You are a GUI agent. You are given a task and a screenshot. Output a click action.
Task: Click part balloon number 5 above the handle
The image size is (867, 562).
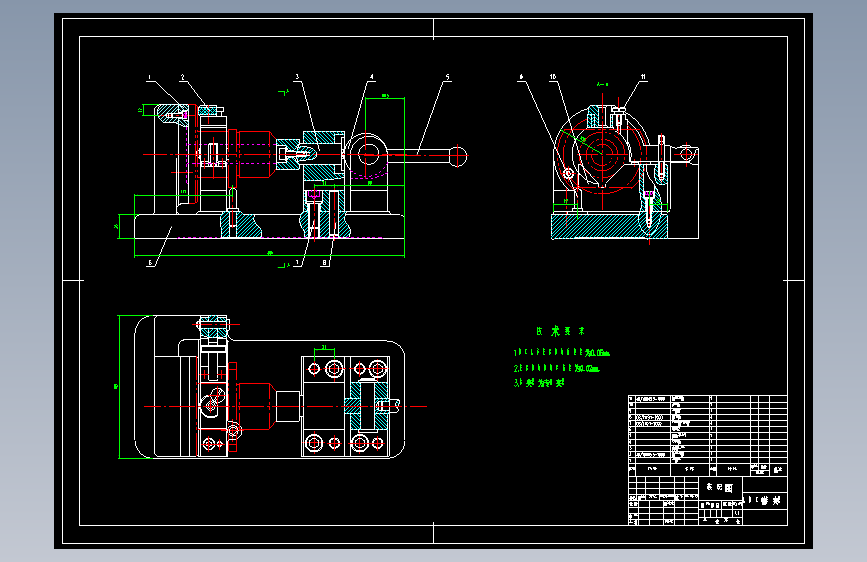tap(447, 77)
